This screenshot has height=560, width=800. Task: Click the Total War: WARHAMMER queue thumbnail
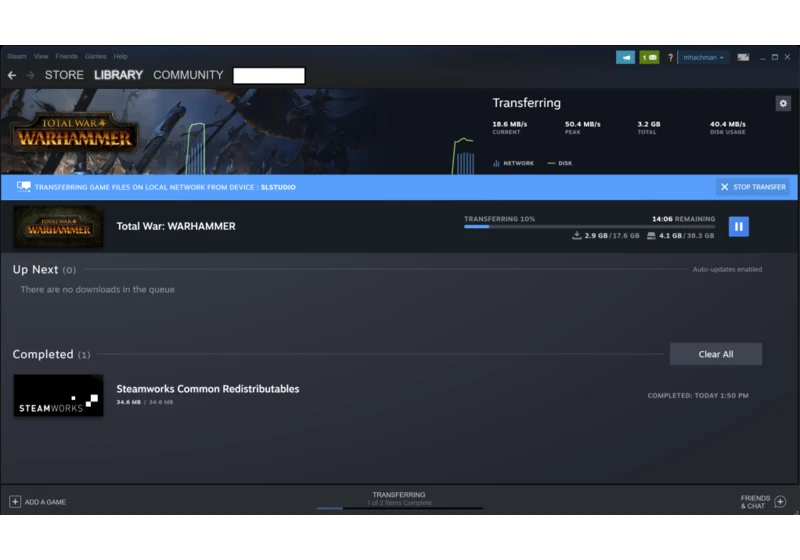[58, 227]
